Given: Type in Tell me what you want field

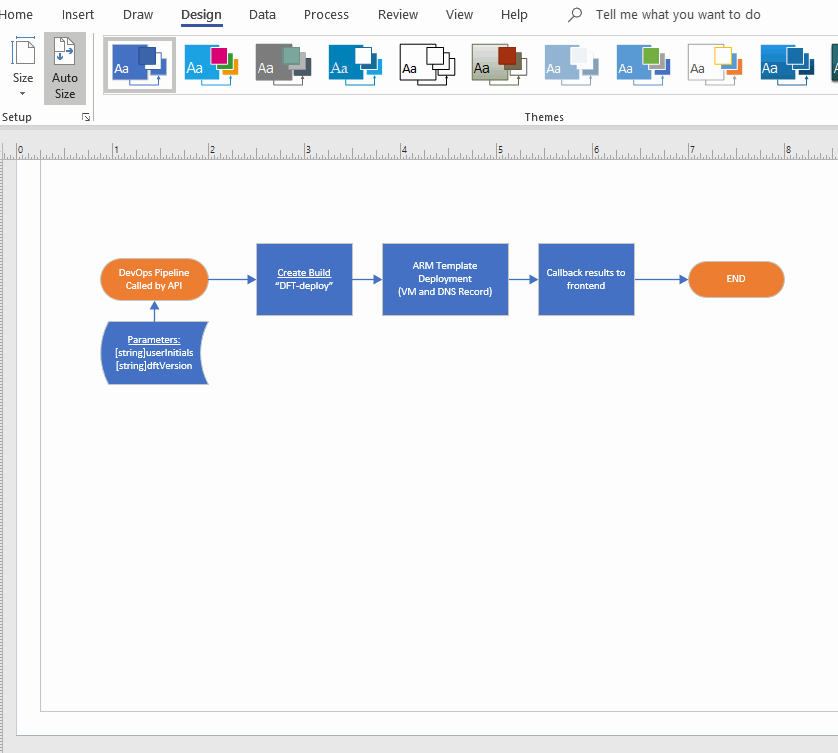Looking at the screenshot, I should click(x=678, y=15).
